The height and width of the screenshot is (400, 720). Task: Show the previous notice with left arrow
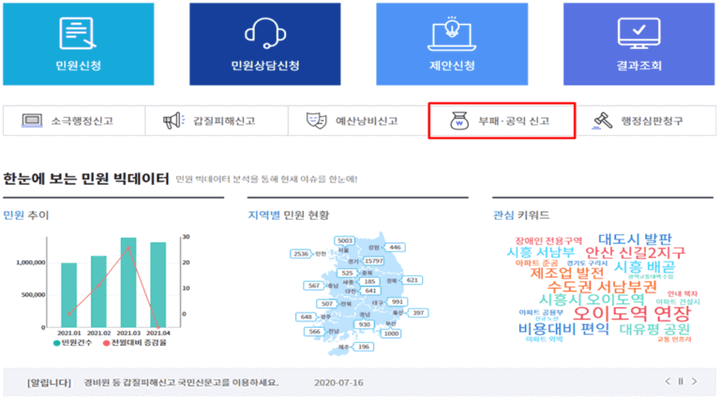tap(668, 381)
